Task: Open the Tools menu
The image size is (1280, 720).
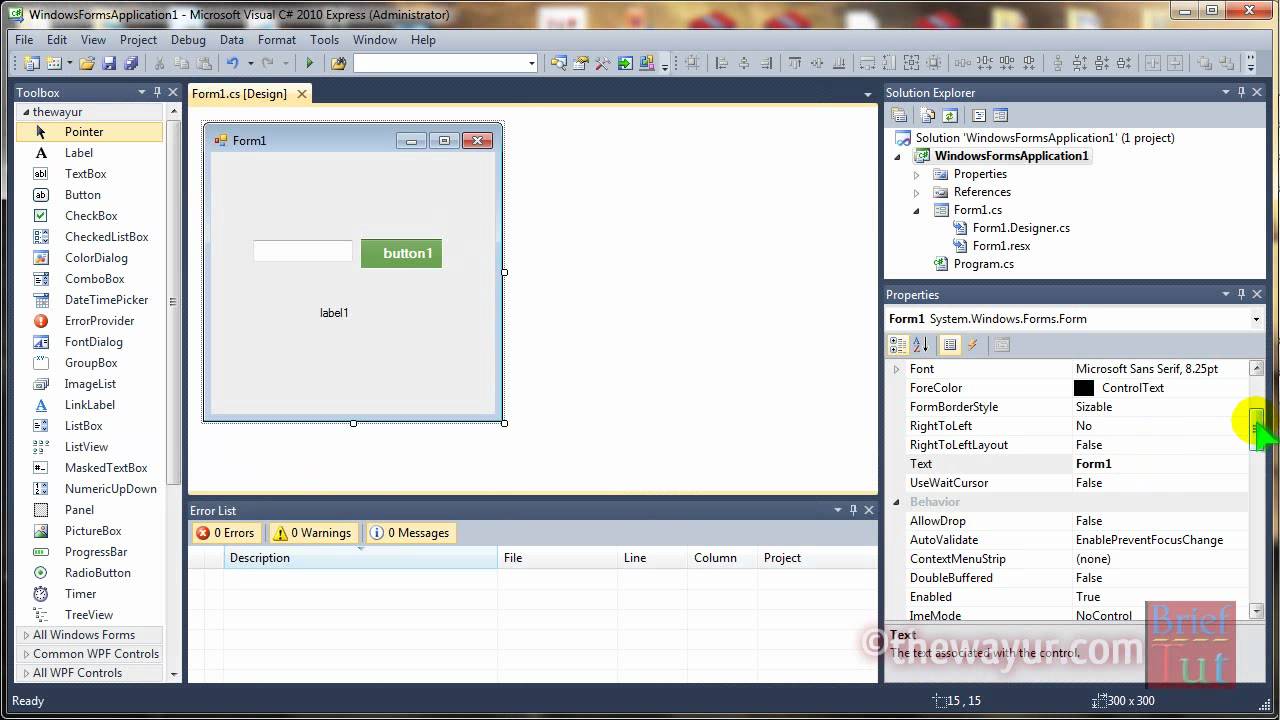Action: click(324, 40)
